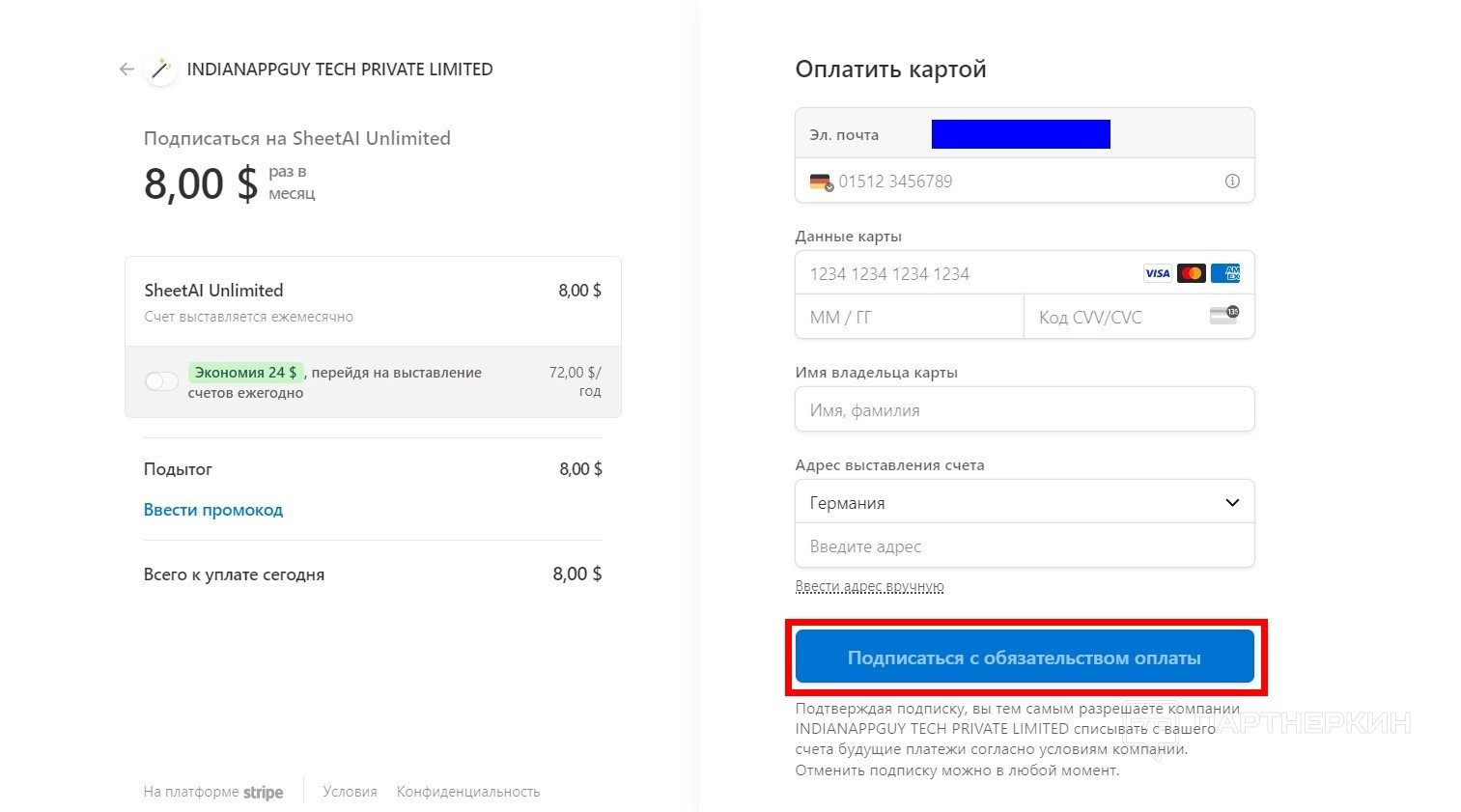
Task: Open the Конфиденциальность footer link
Action: [468, 792]
